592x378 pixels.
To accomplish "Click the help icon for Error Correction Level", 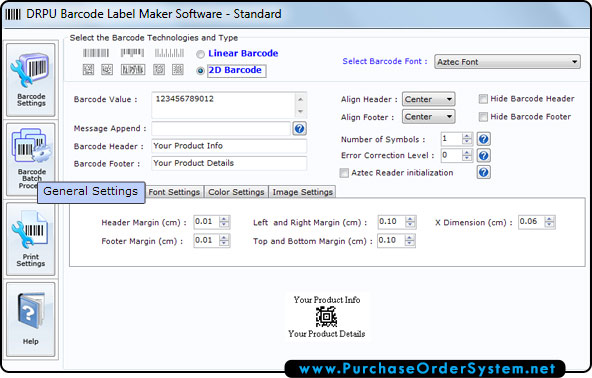I will (484, 156).
